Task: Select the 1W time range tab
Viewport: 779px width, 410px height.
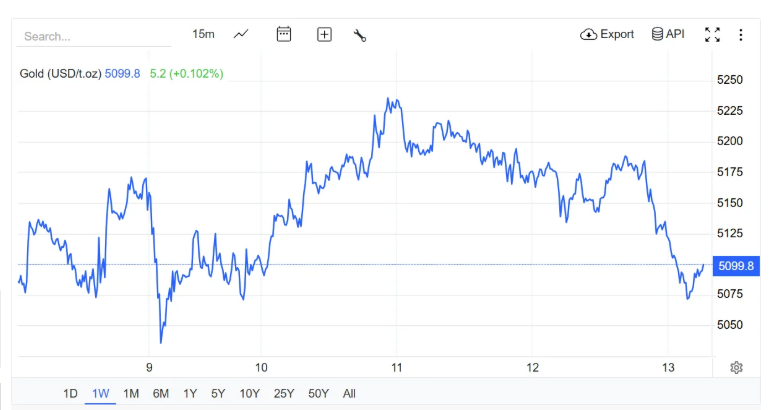Action: (100, 393)
